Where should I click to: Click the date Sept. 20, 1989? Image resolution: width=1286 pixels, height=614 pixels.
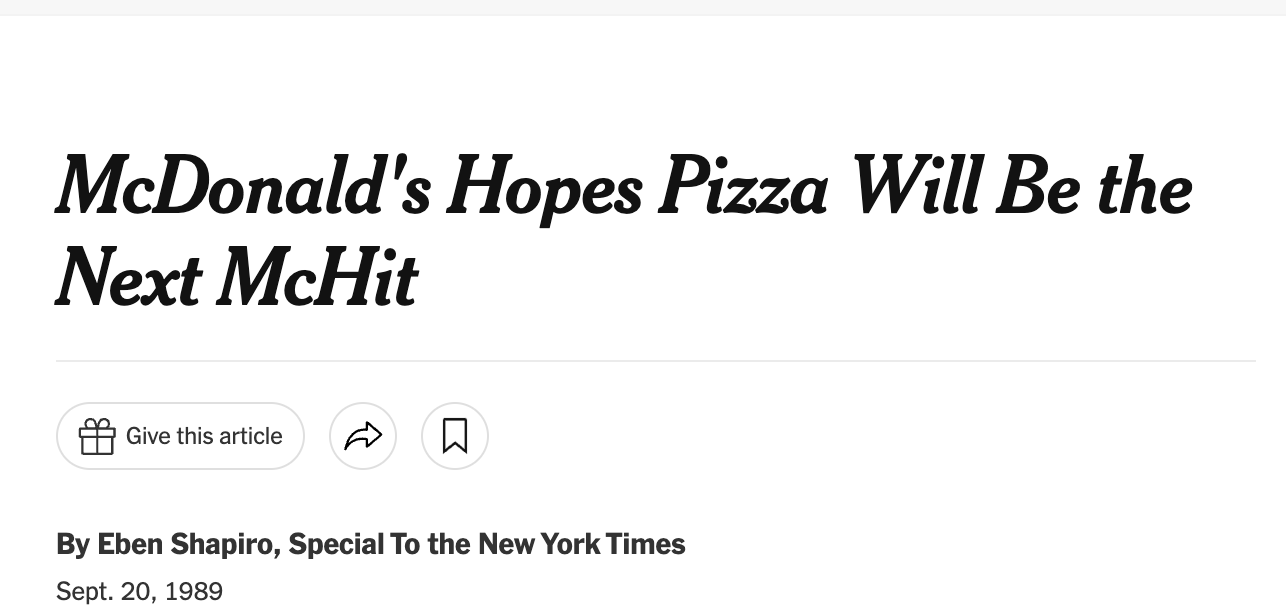[x=140, y=591]
